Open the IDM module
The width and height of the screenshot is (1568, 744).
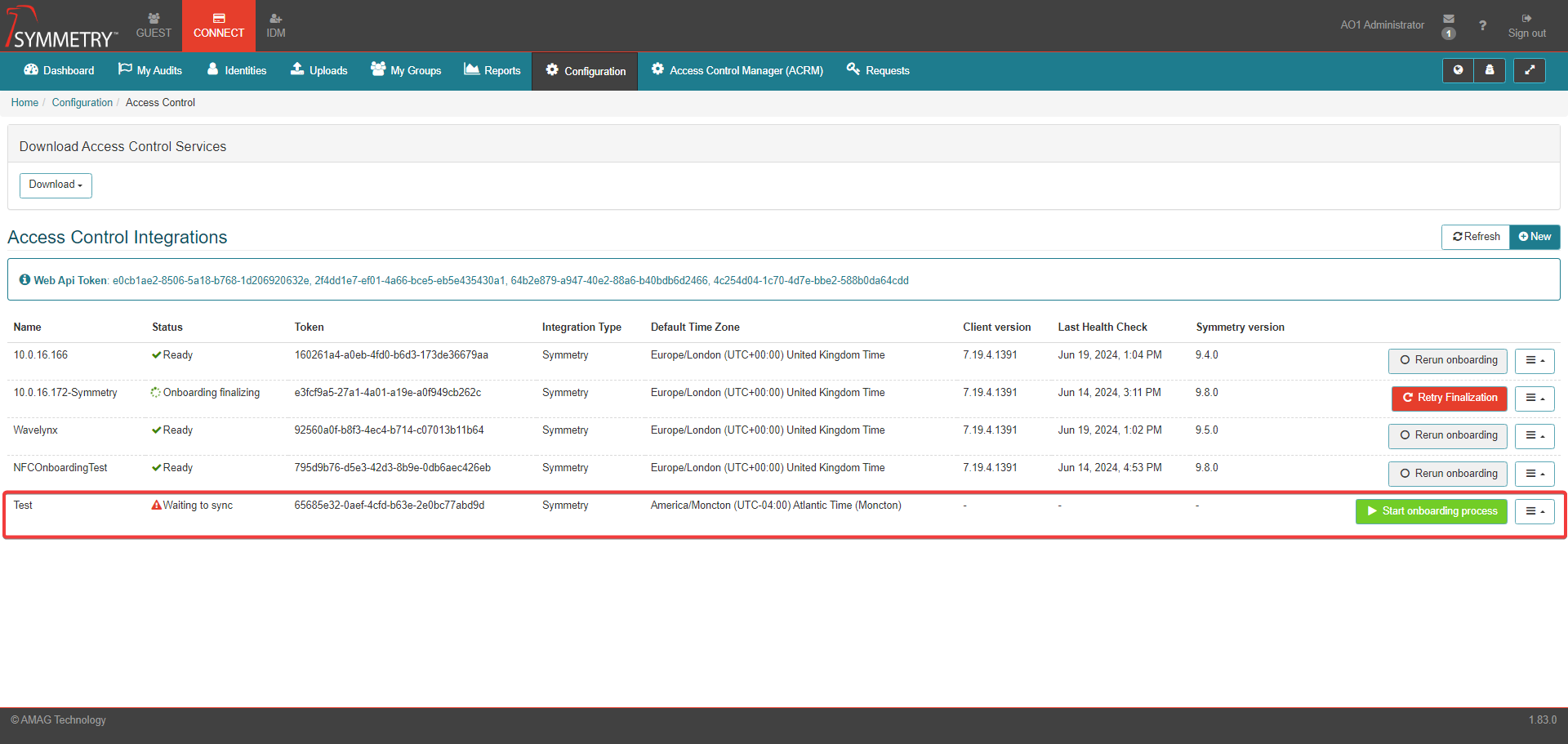tap(276, 26)
